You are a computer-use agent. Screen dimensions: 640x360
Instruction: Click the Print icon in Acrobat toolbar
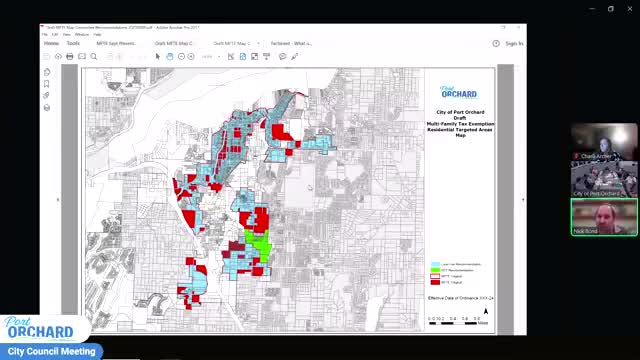(x=70, y=57)
